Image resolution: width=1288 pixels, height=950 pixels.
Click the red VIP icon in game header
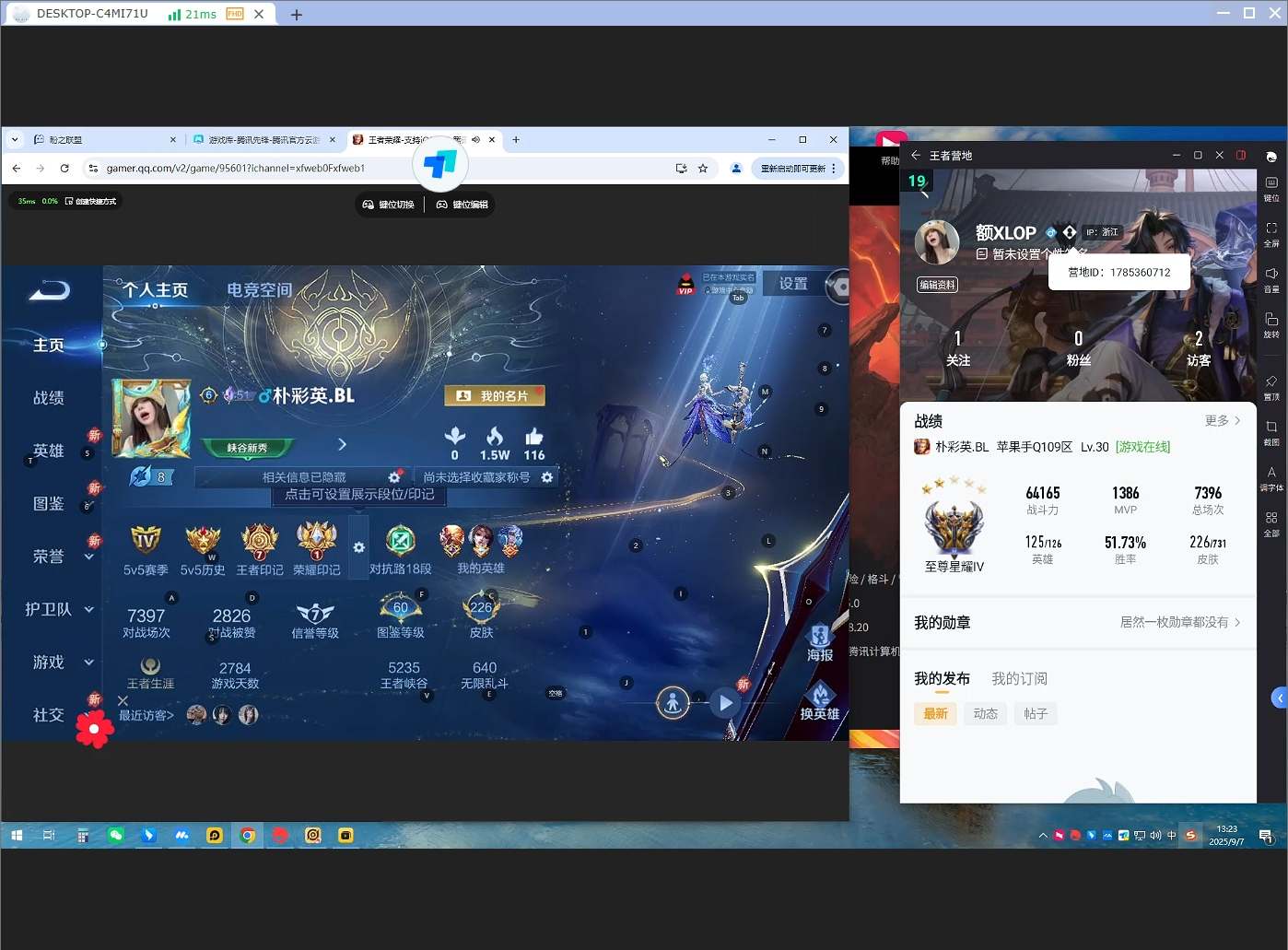(685, 285)
